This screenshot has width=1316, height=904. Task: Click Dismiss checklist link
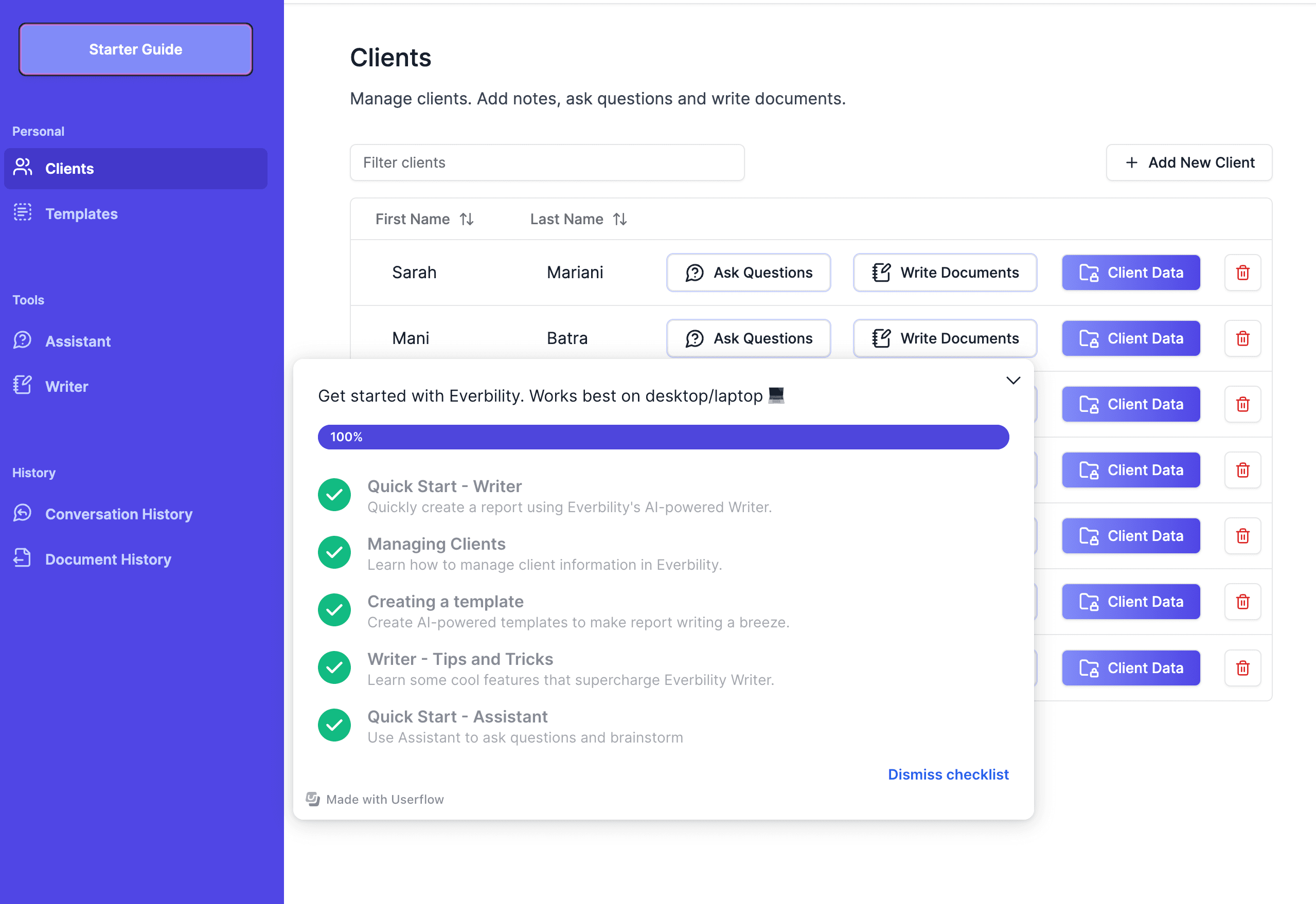948,774
